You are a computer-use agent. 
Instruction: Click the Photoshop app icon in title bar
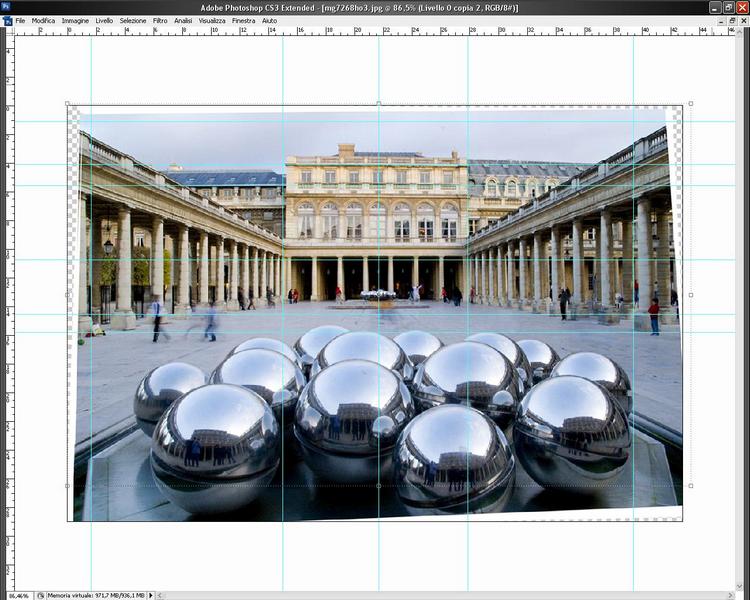pyautogui.click(x=6, y=6)
